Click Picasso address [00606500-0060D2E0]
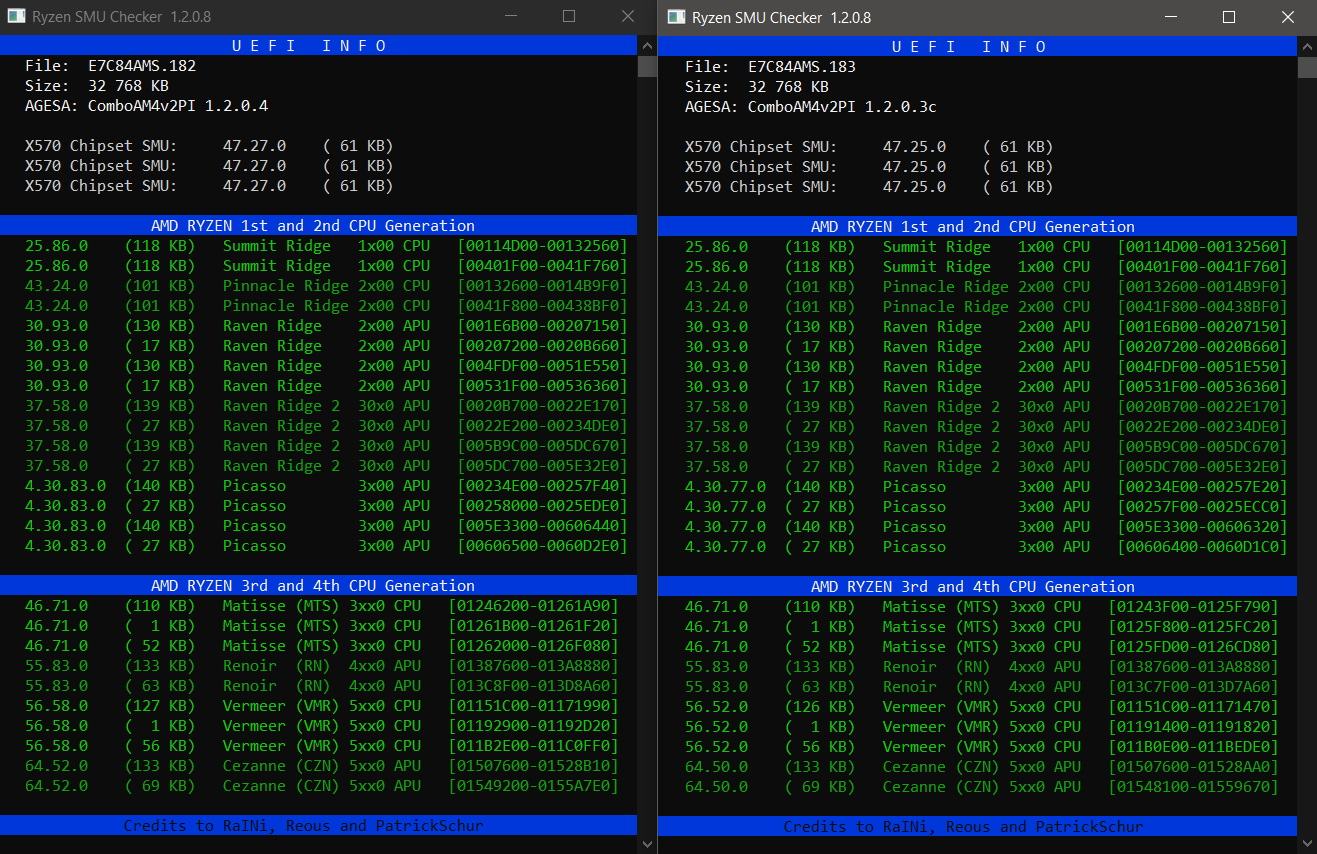 click(543, 546)
